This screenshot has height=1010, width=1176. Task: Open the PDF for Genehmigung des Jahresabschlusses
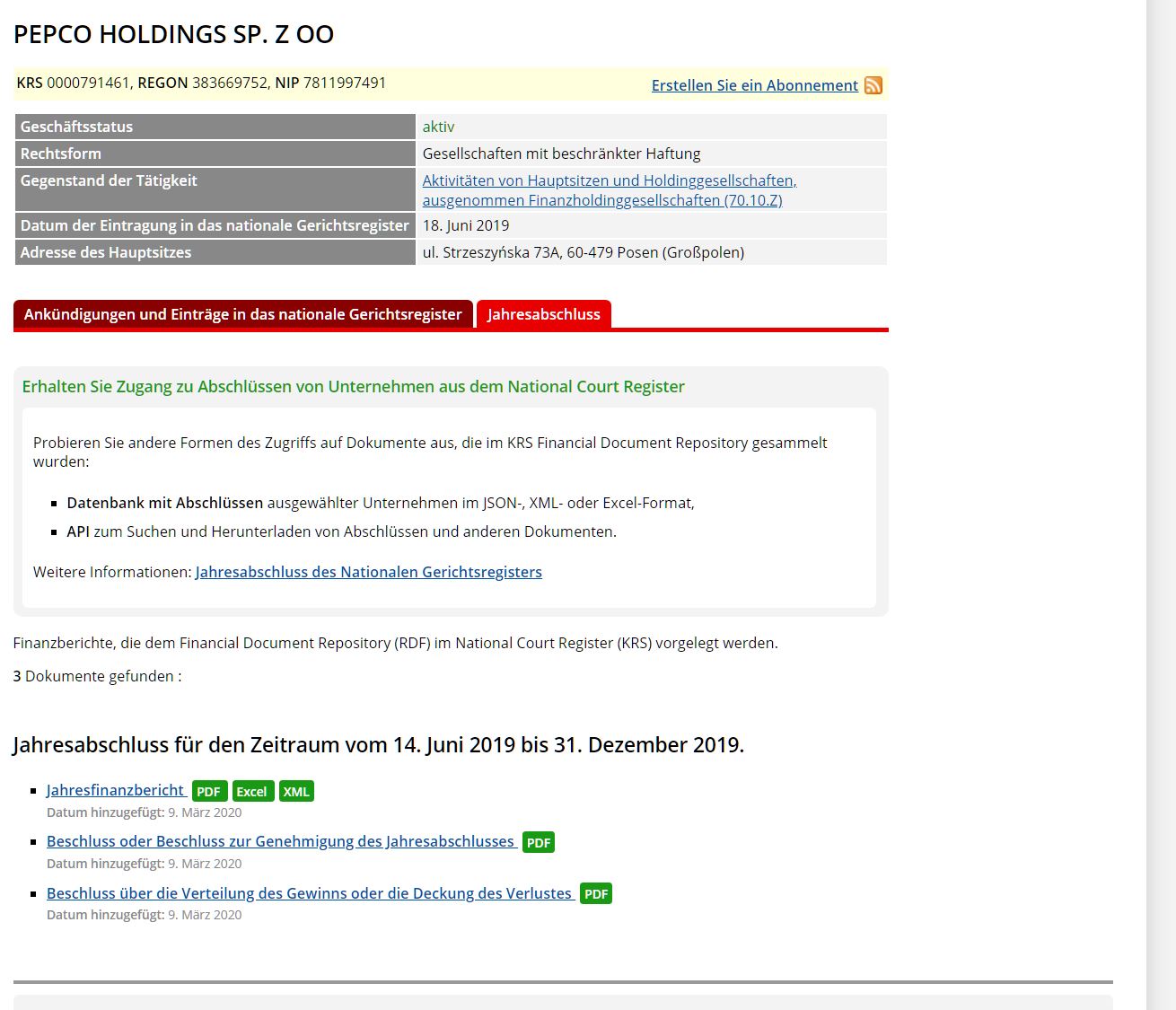click(x=539, y=842)
